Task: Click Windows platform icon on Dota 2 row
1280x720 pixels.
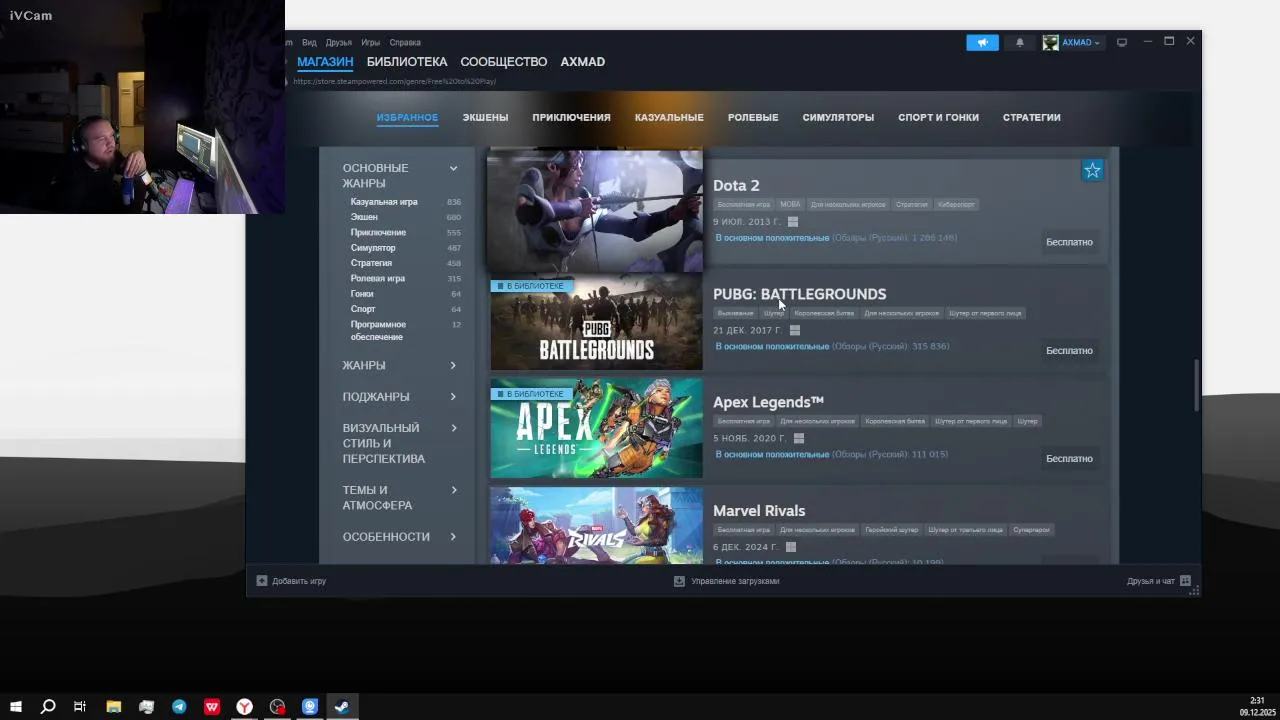Action: tap(792, 222)
